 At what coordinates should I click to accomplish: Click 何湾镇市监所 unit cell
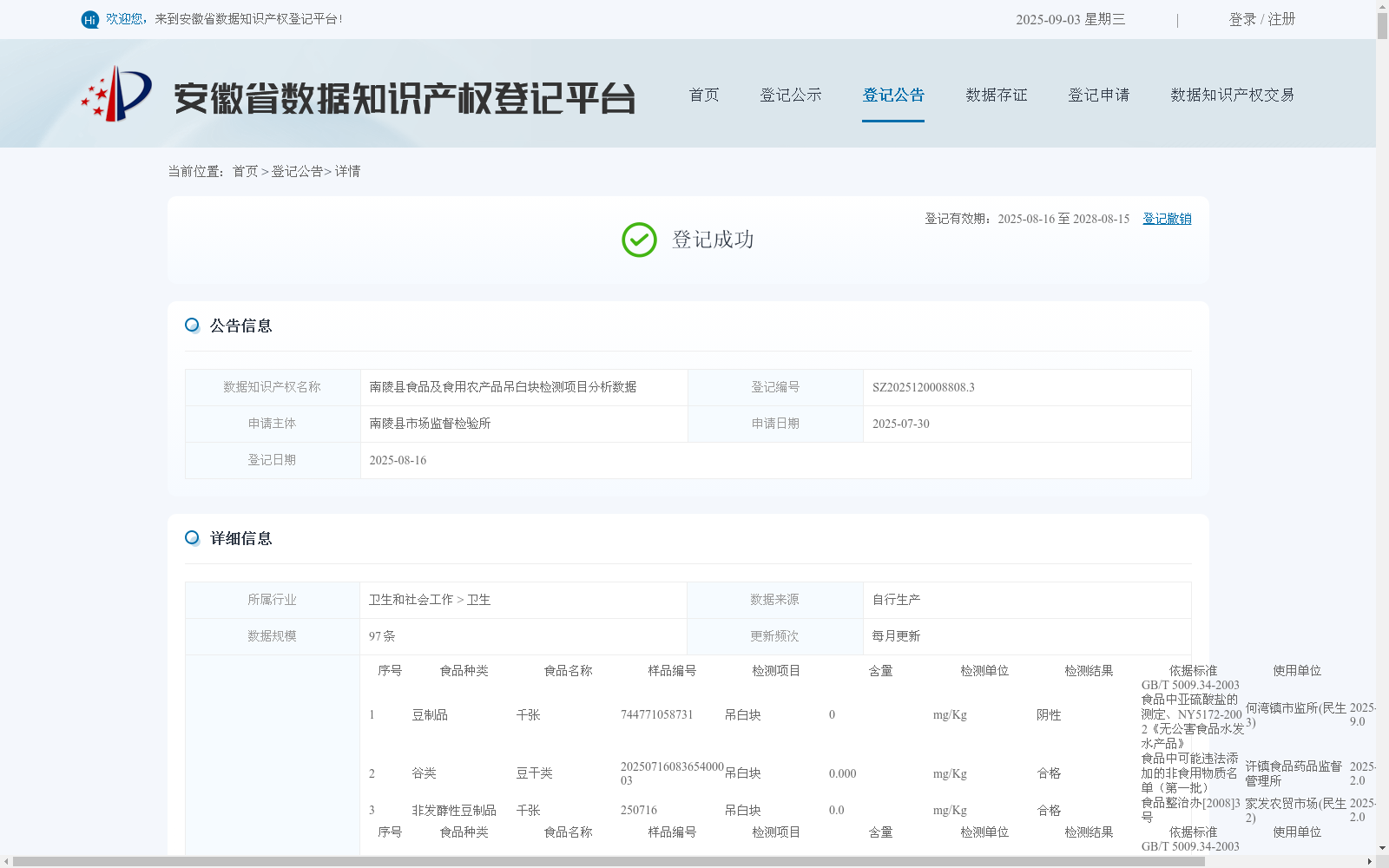(x=1296, y=715)
